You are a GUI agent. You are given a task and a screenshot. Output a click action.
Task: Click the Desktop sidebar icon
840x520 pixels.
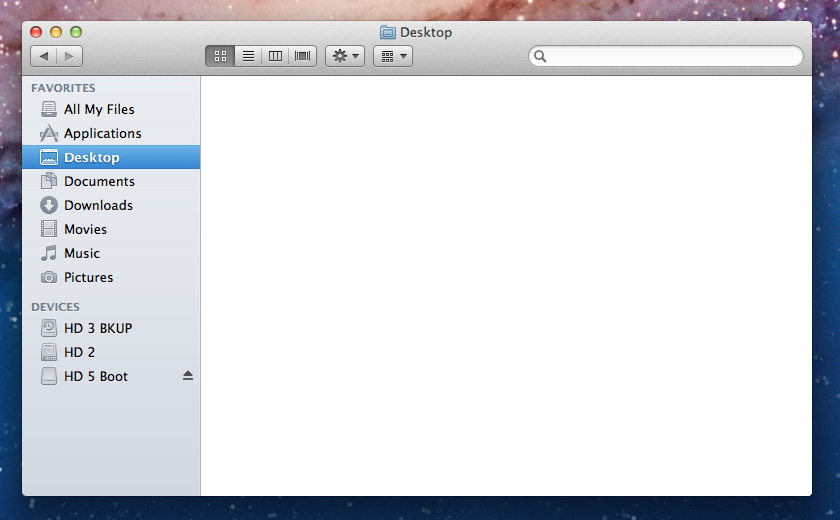click(x=49, y=157)
